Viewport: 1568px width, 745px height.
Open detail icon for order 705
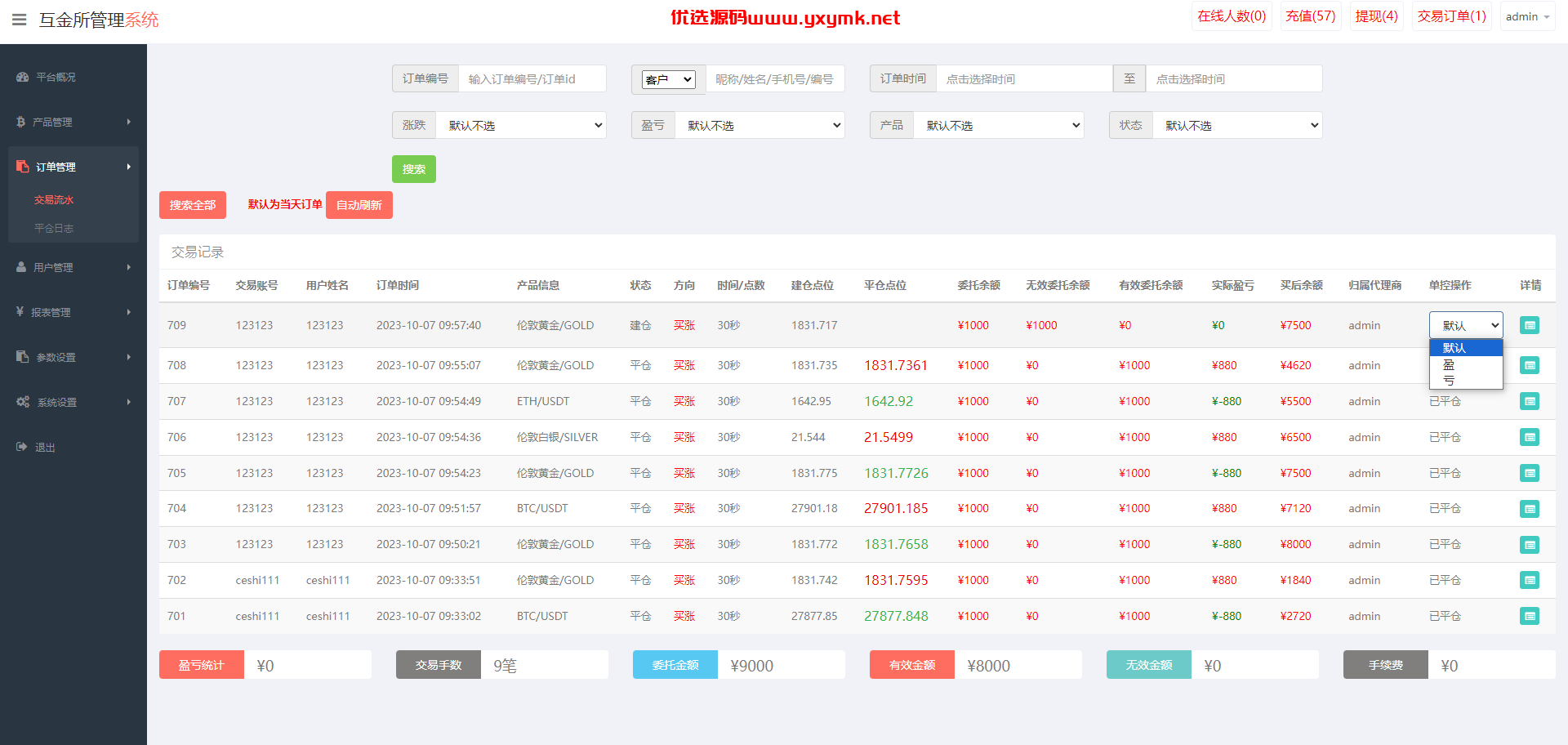(1530, 473)
